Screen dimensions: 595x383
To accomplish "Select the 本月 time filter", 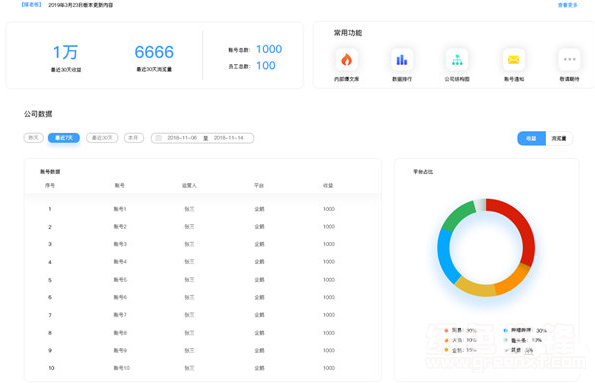I will point(134,138).
